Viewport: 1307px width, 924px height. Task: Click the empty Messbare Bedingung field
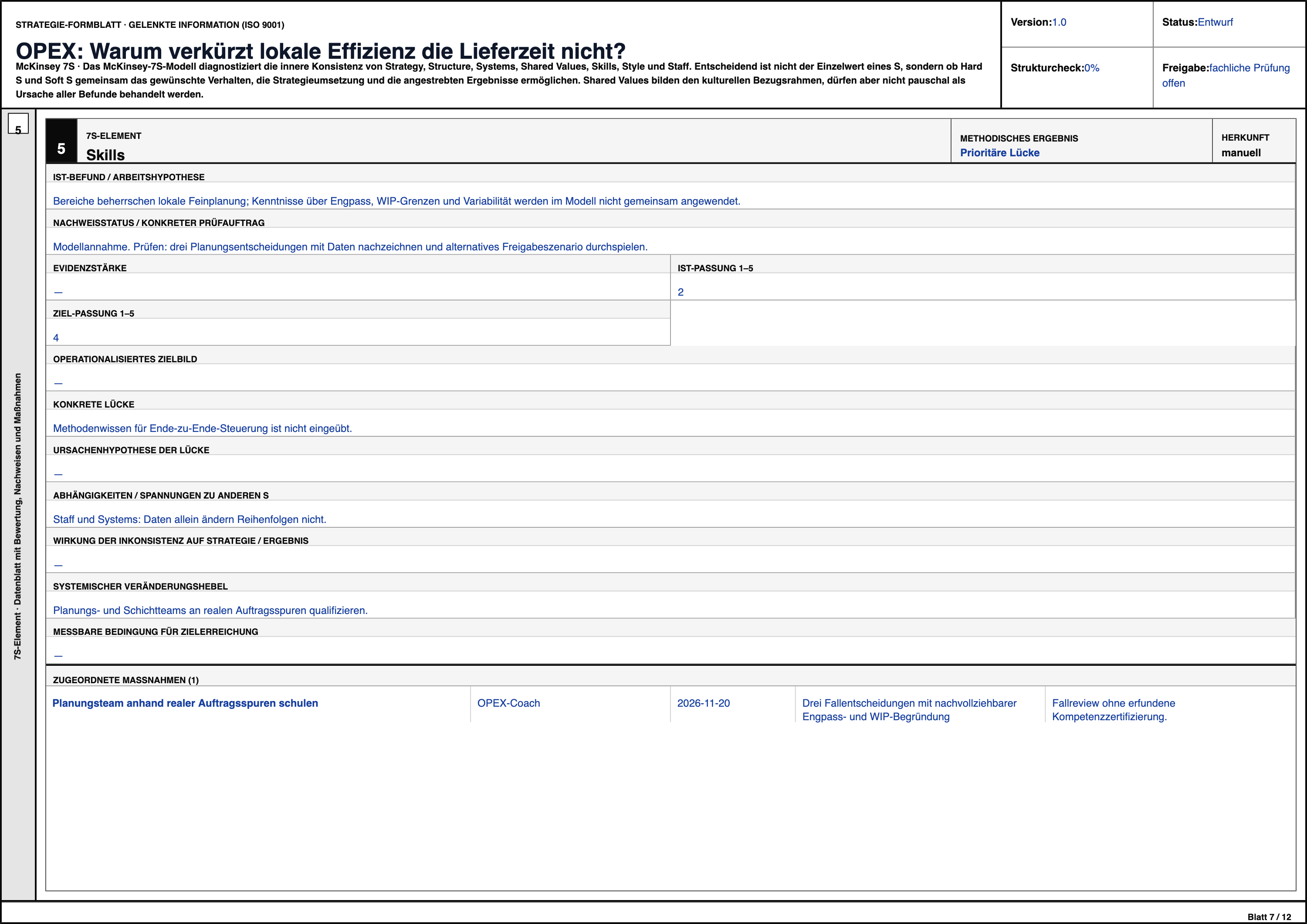tap(670, 650)
